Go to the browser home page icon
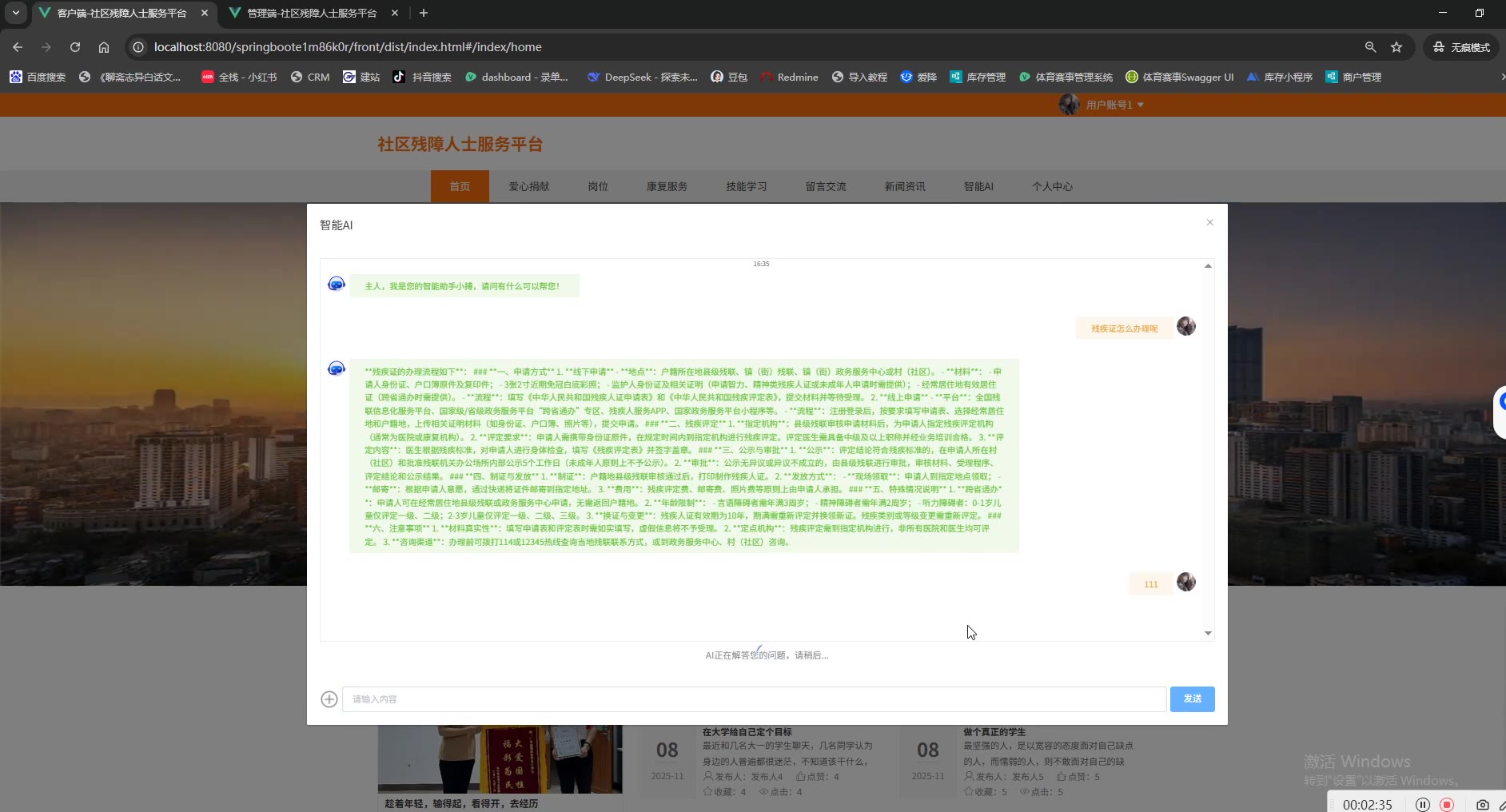1506x812 pixels. click(104, 47)
